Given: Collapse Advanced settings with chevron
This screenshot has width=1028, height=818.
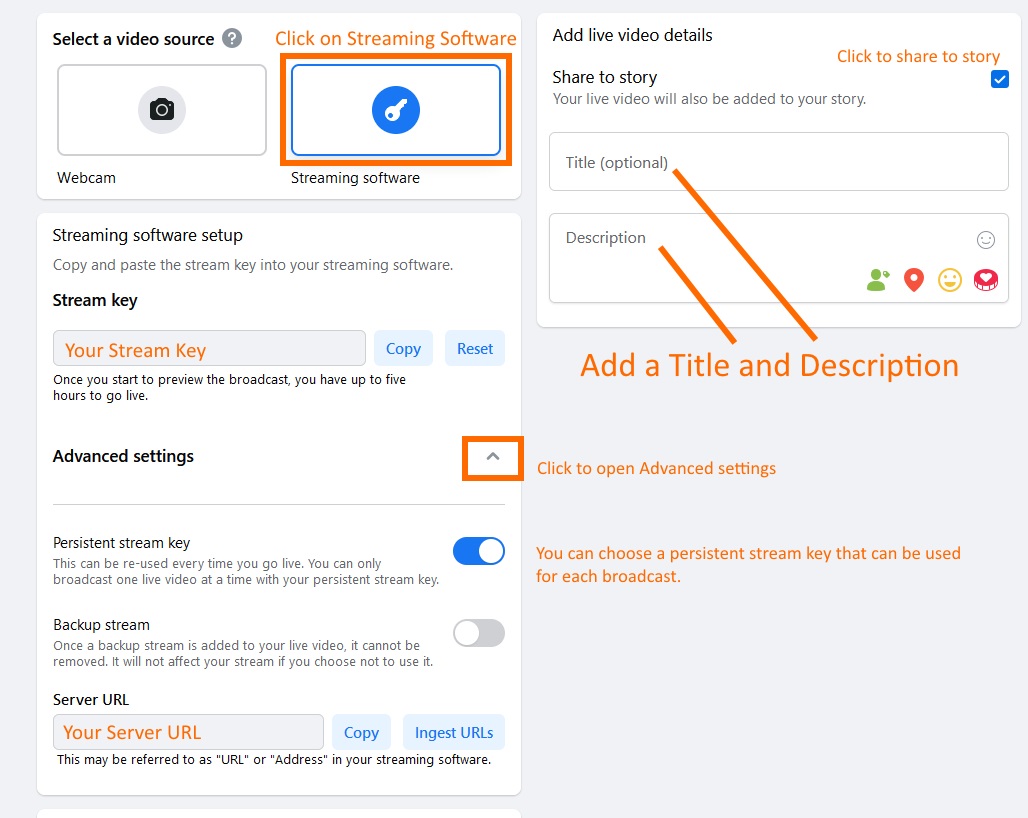Looking at the screenshot, I should [493, 457].
